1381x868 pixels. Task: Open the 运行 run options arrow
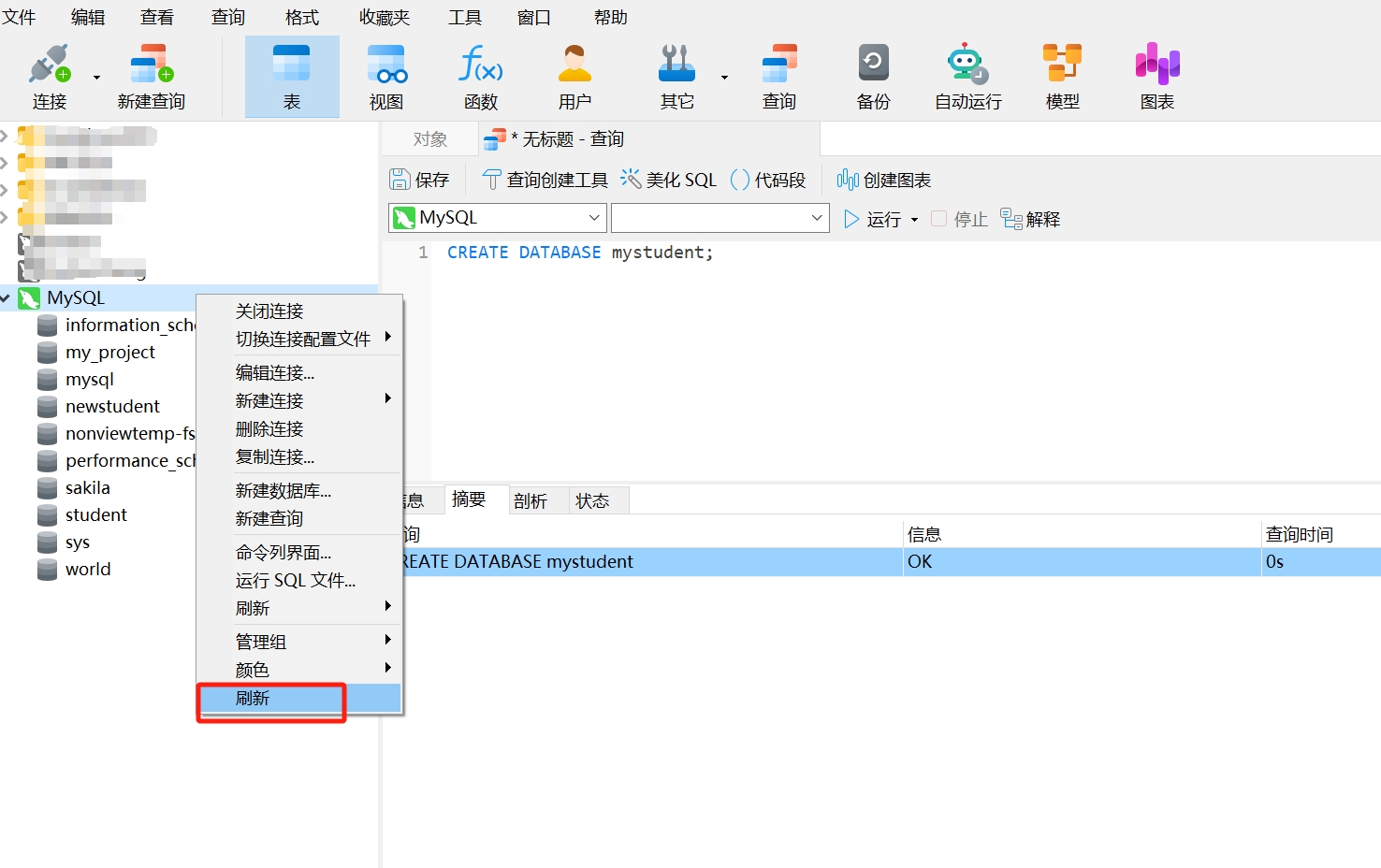click(x=914, y=220)
